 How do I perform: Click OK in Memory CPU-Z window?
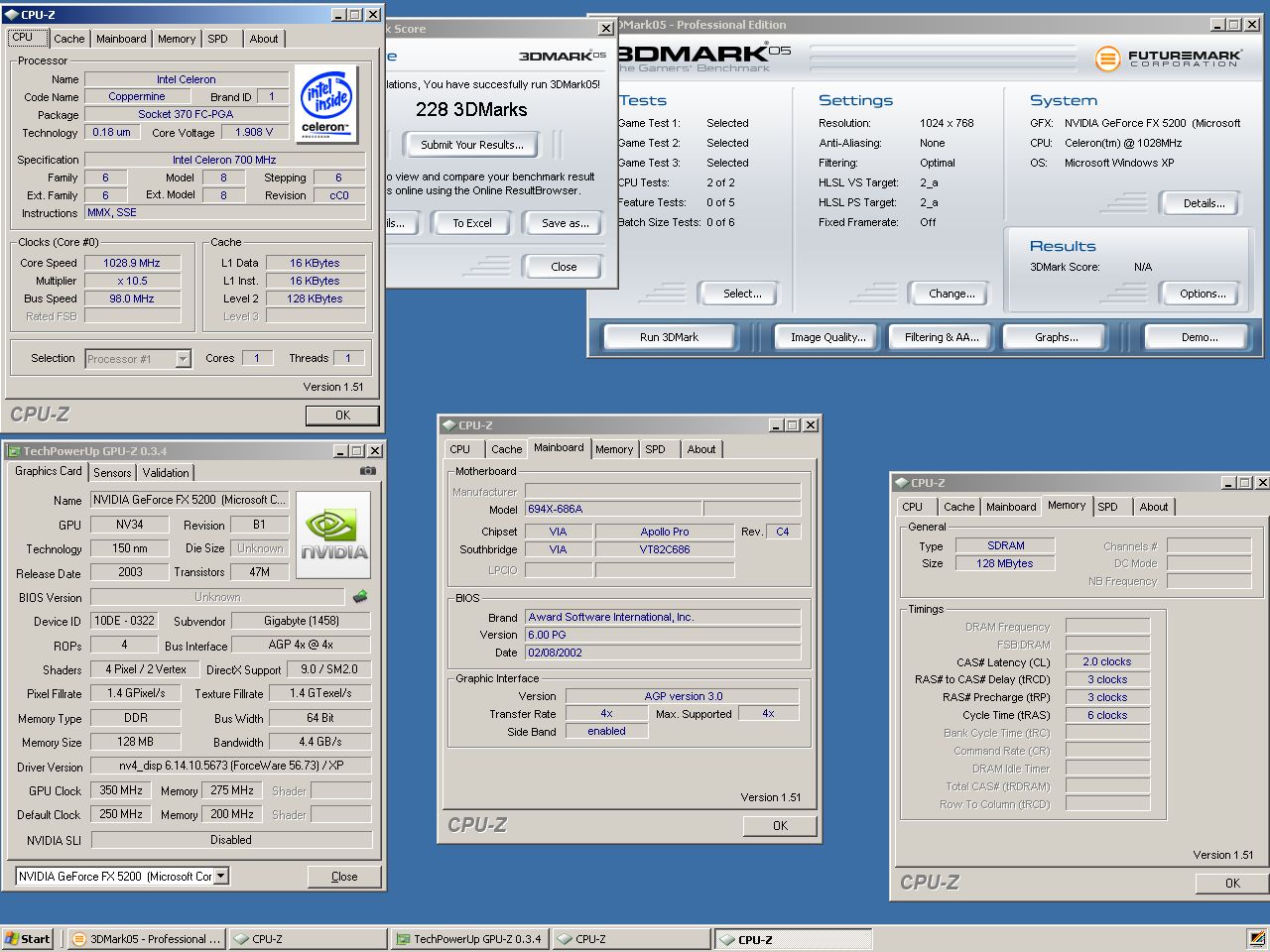1232,883
